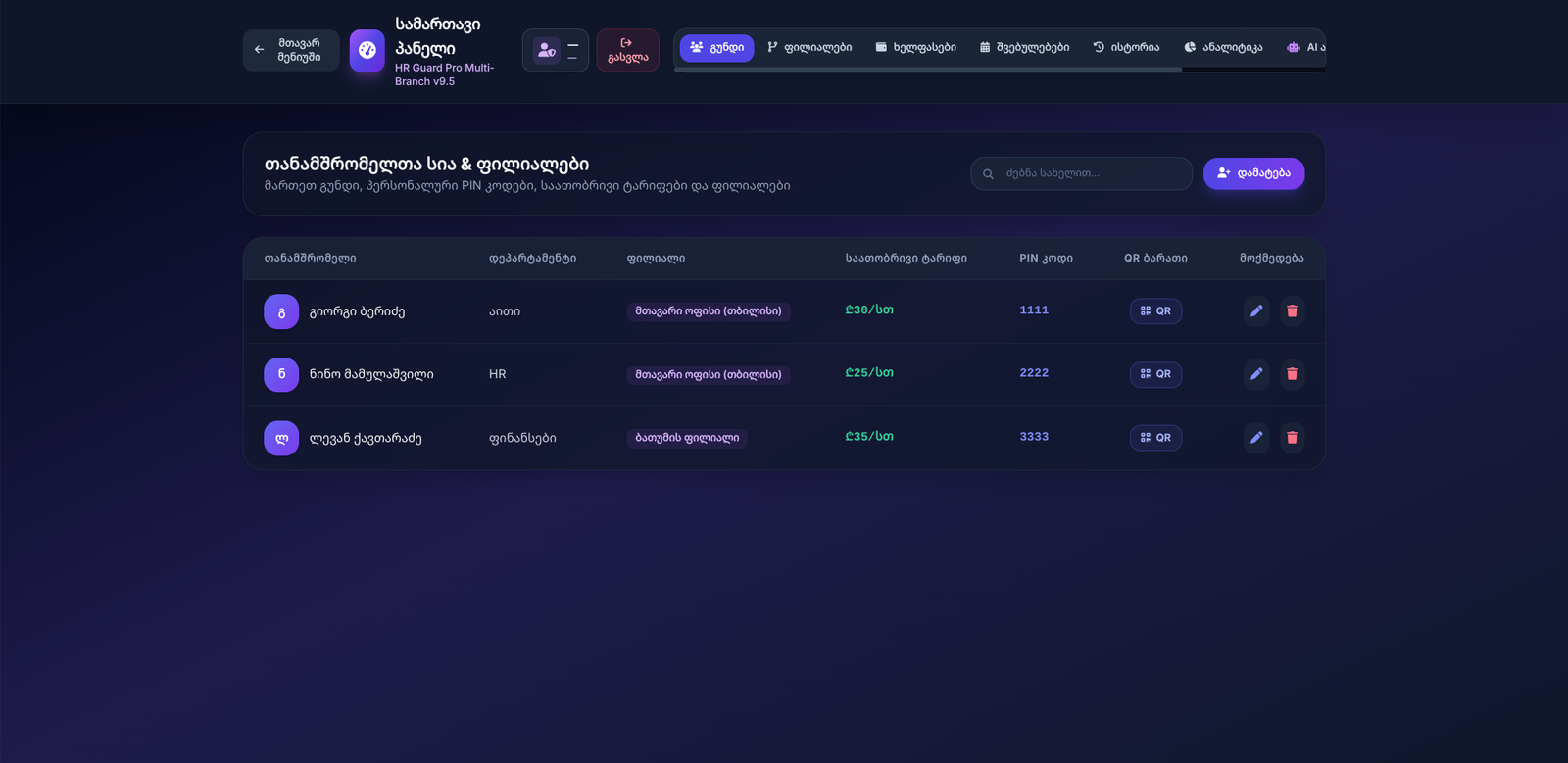Open the AI tab with robot icon
Image resolution: width=1568 pixels, height=763 pixels.
[1305, 48]
